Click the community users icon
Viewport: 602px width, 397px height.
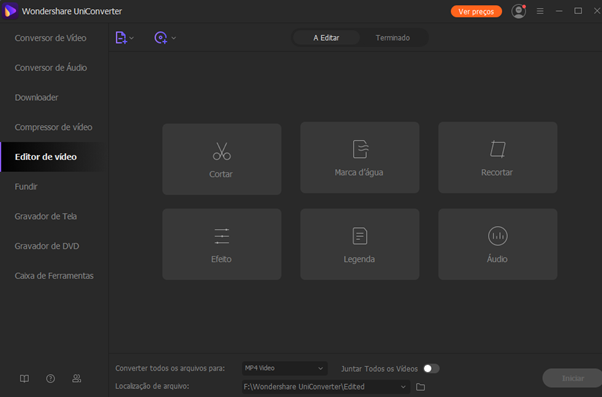[76, 379]
